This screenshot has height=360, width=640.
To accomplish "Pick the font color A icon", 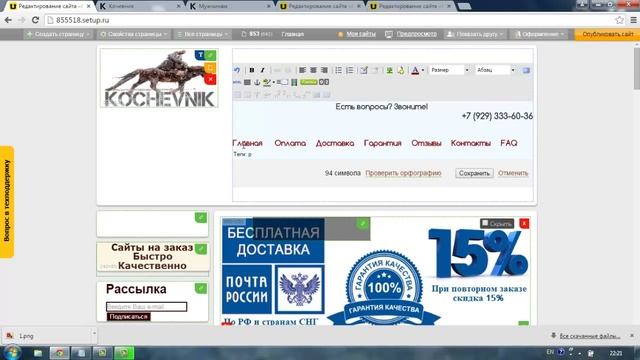I will coord(415,70).
